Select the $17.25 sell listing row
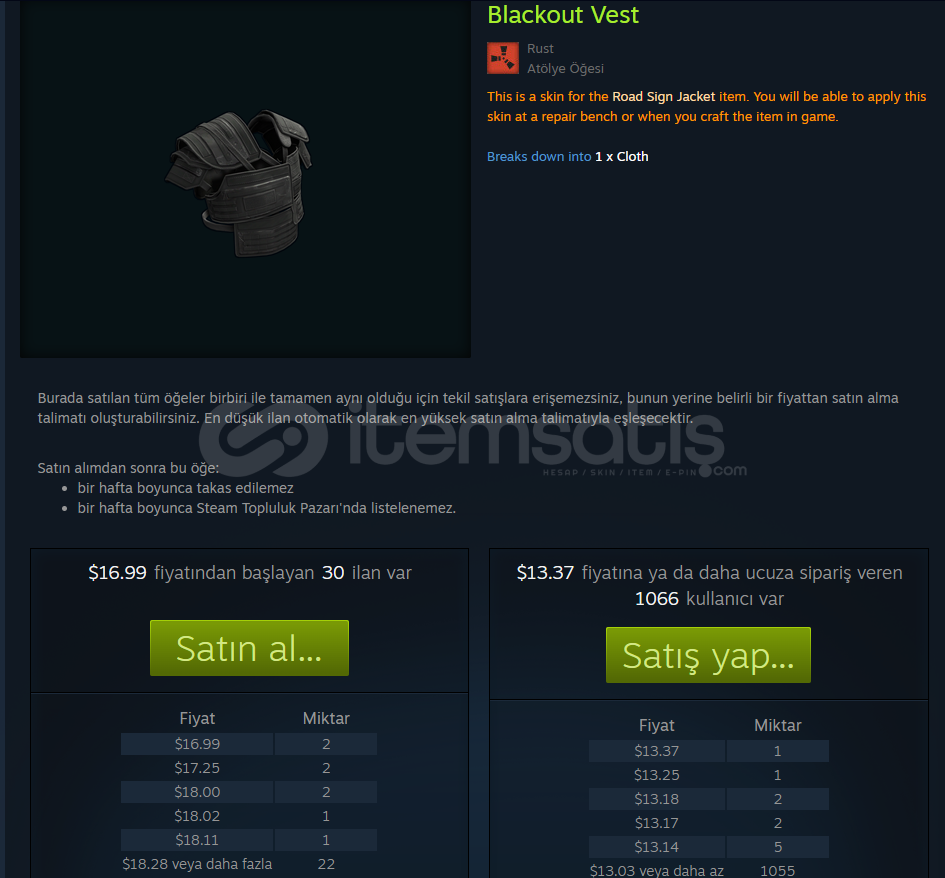This screenshot has width=945, height=878. tap(249, 768)
